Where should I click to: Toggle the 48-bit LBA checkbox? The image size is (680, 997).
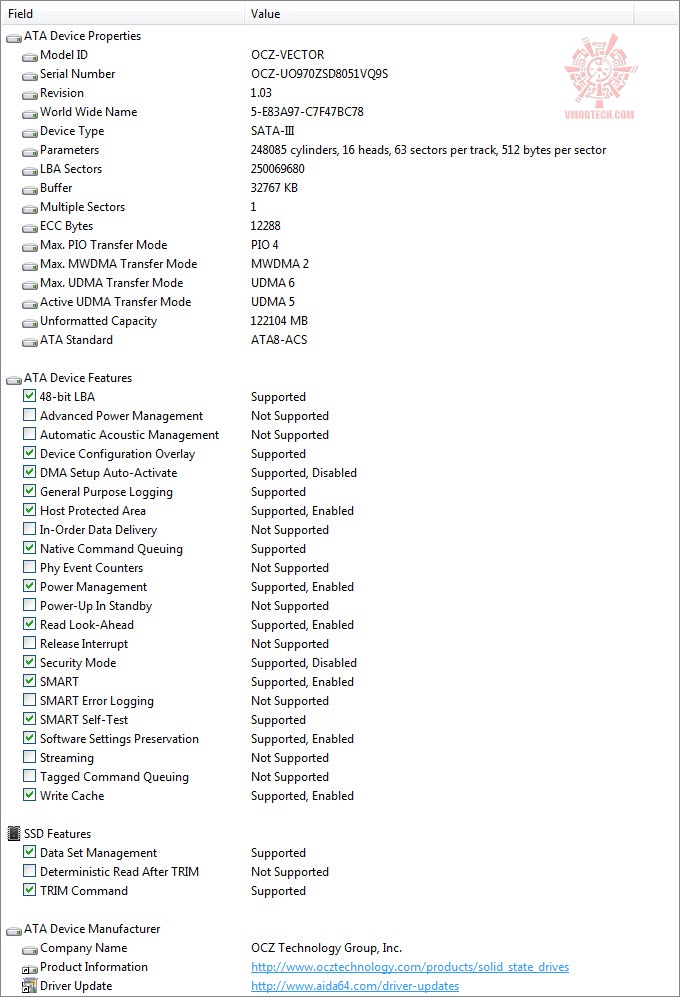click(29, 396)
